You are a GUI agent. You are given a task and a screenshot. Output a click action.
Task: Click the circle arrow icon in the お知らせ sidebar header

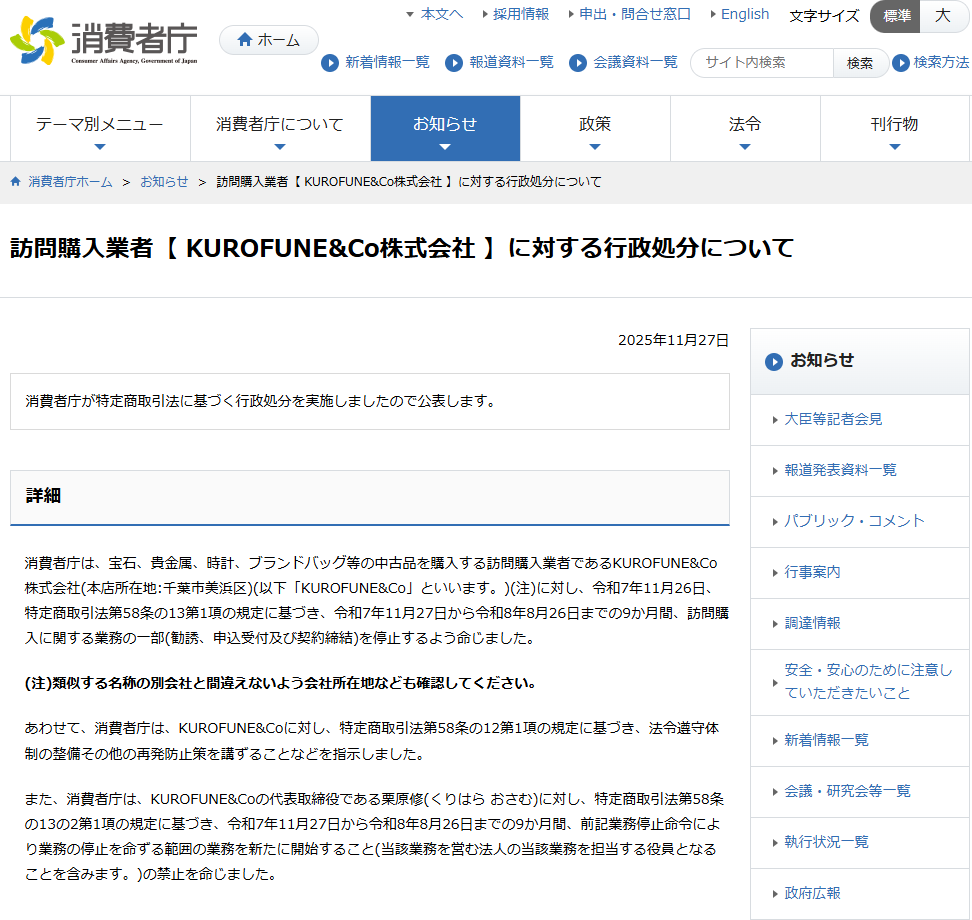(x=774, y=361)
